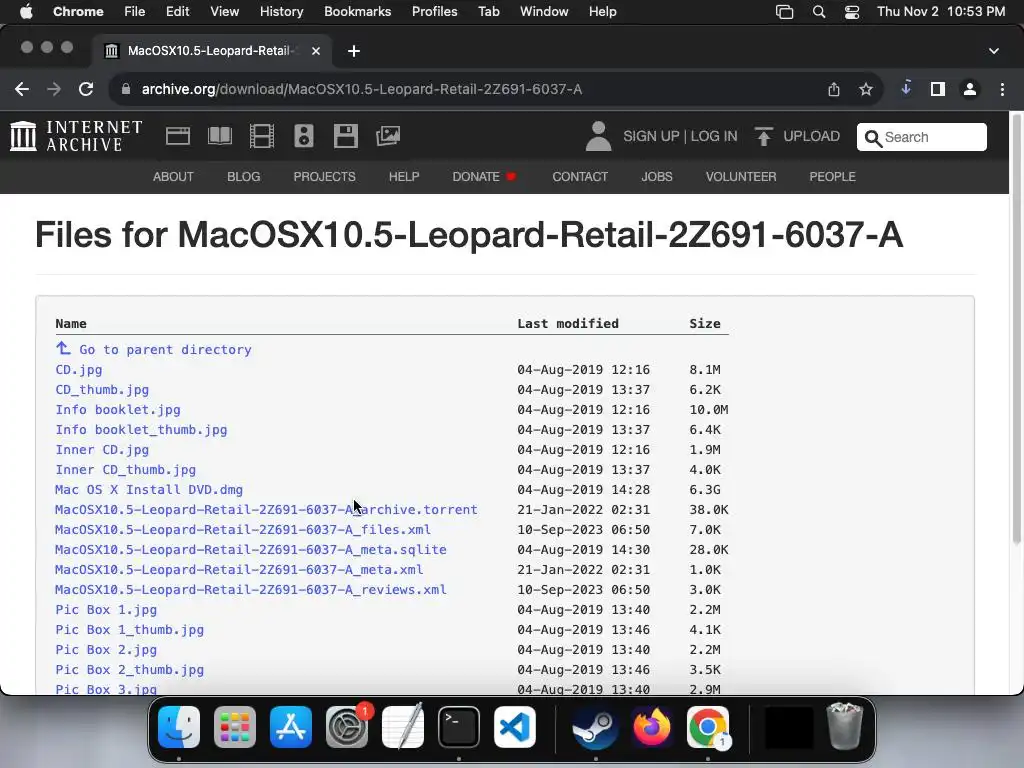
Task: Open the Texts book icon
Action: 219,136
